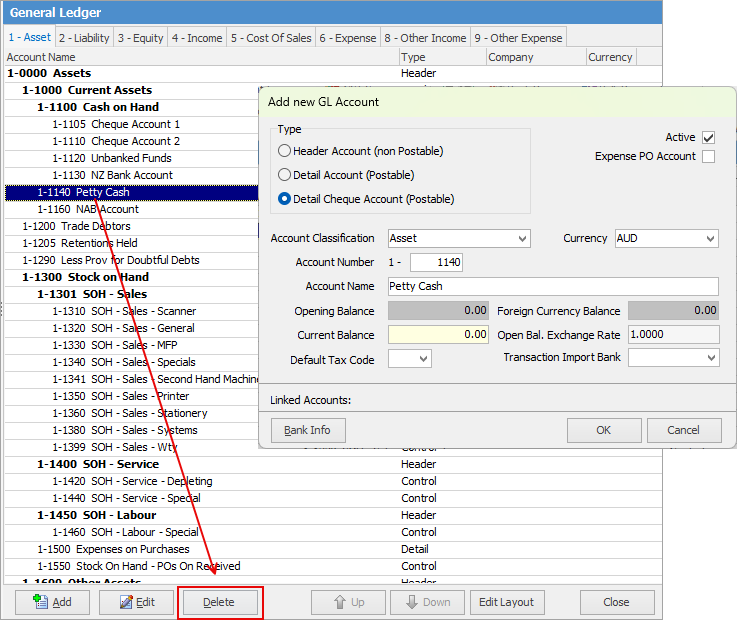This screenshot has height=620, width=737.
Task: Enable the Expense PO Account checkbox
Action: (708, 156)
